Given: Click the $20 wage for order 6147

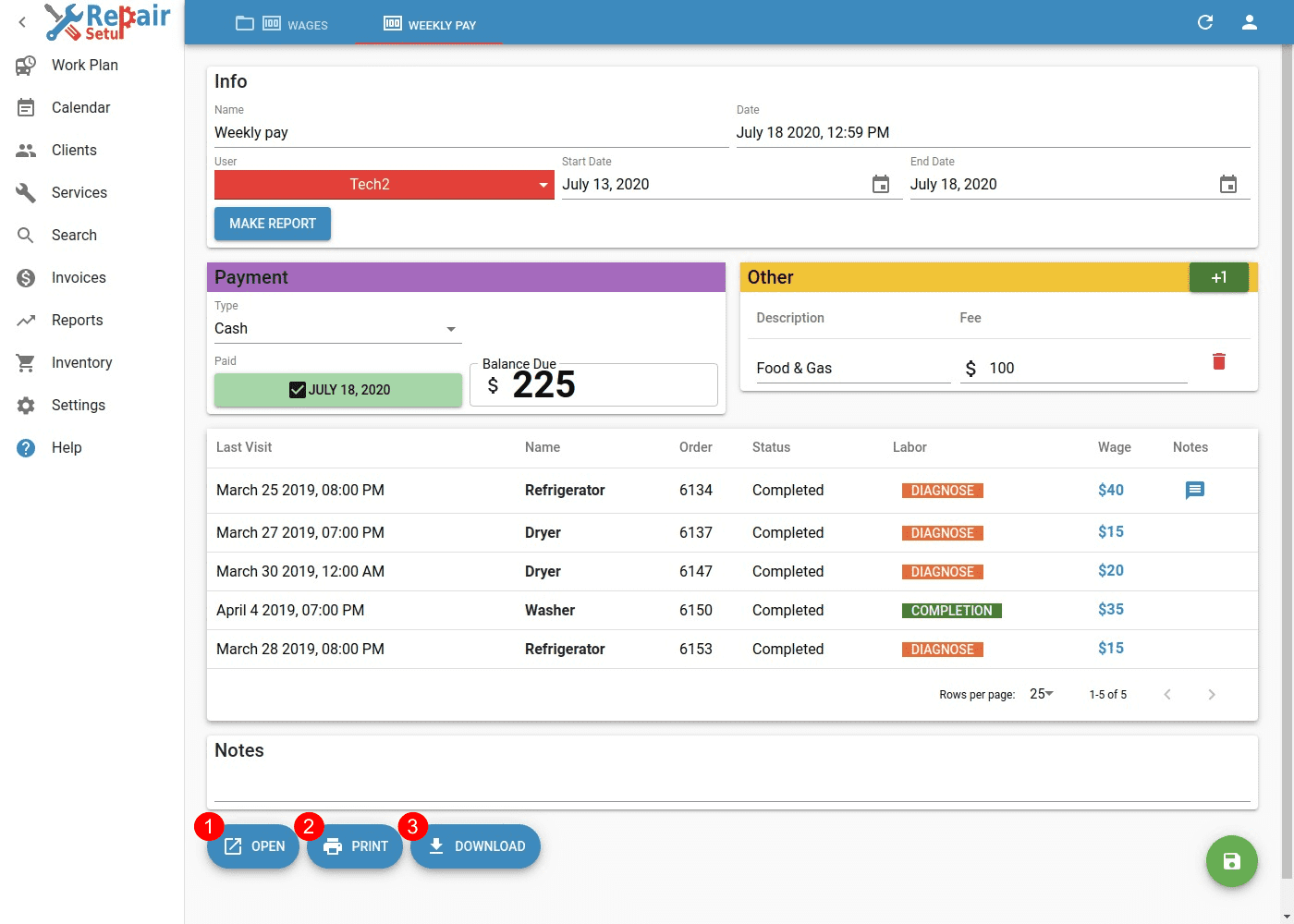Looking at the screenshot, I should click(x=1111, y=570).
